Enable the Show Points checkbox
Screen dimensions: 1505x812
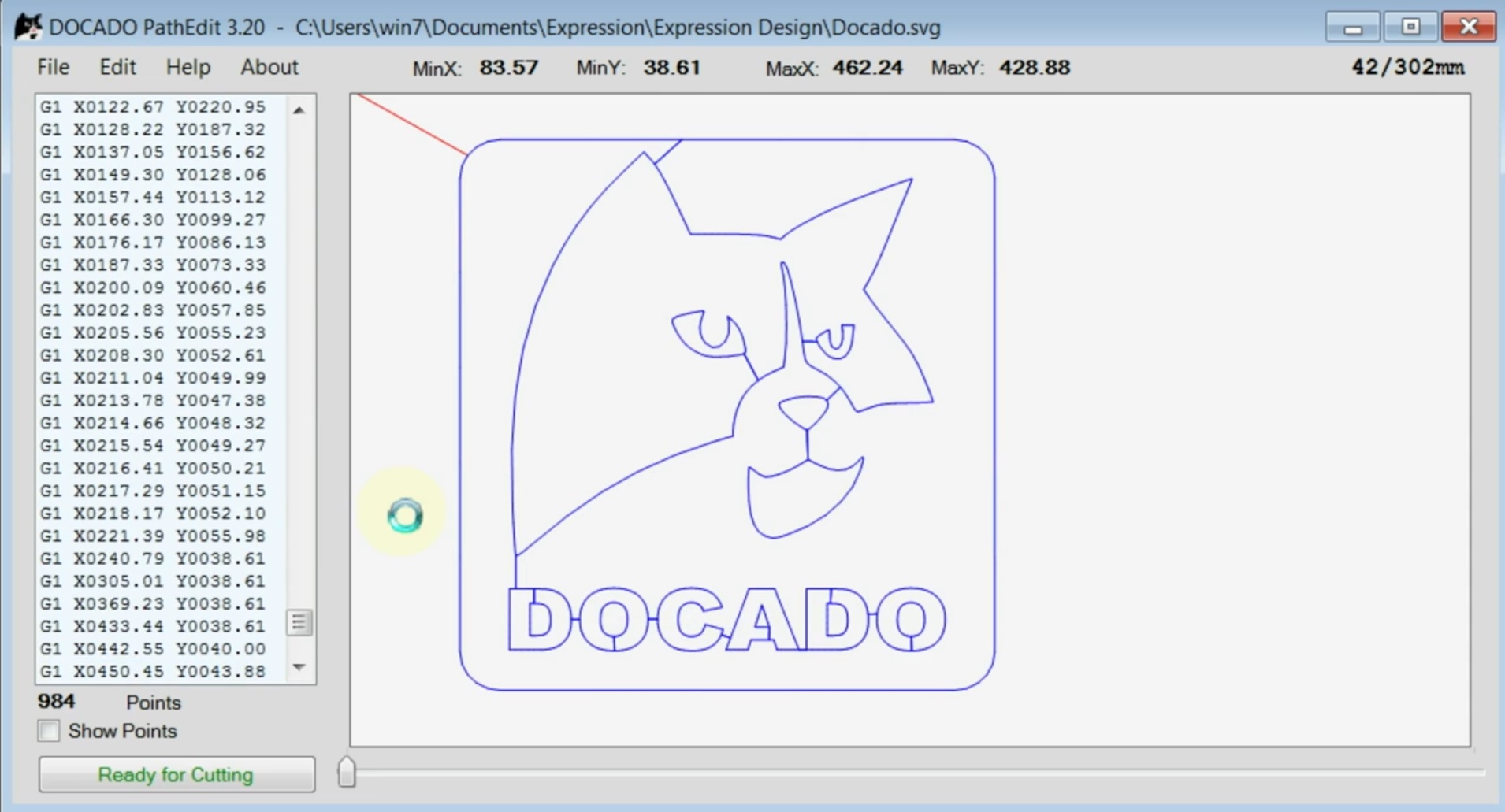49,731
